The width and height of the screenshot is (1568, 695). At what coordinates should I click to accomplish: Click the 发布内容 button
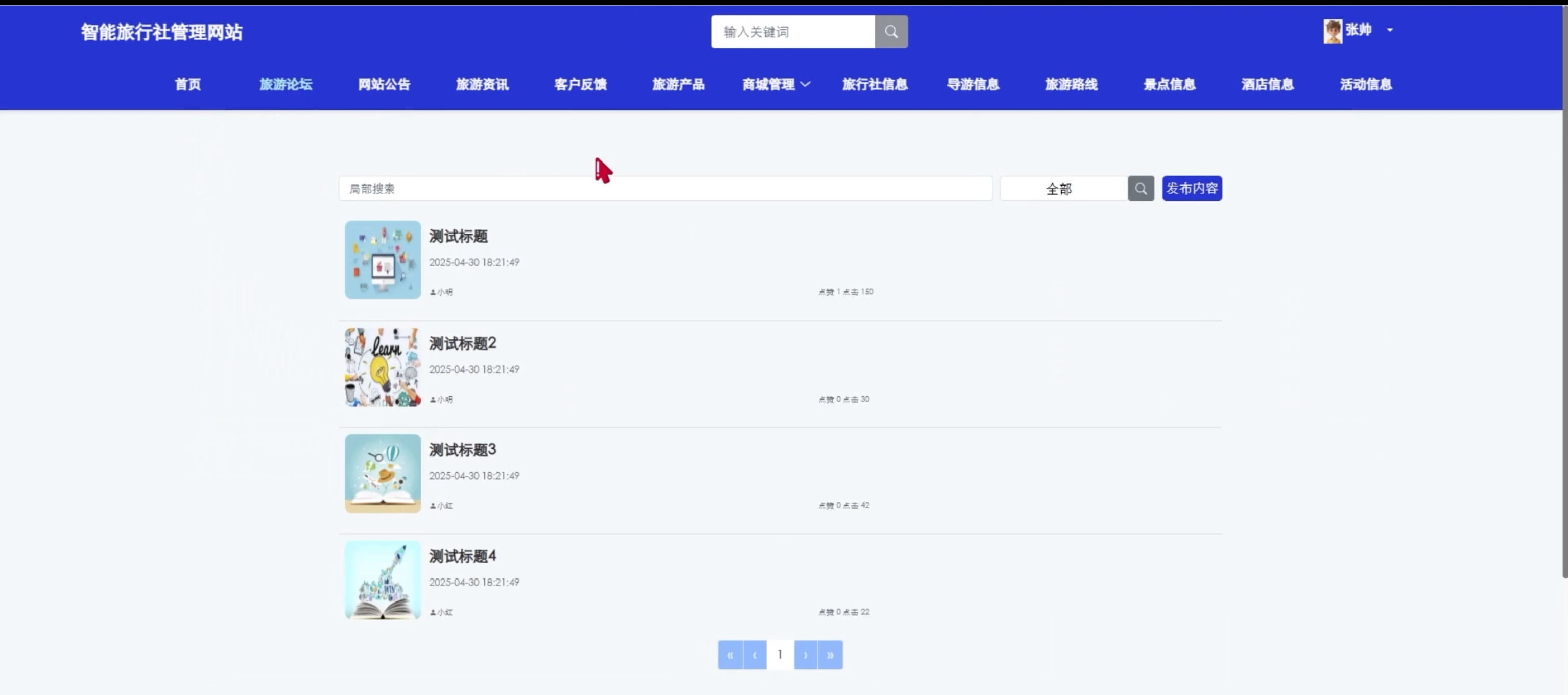tap(1191, 189)
